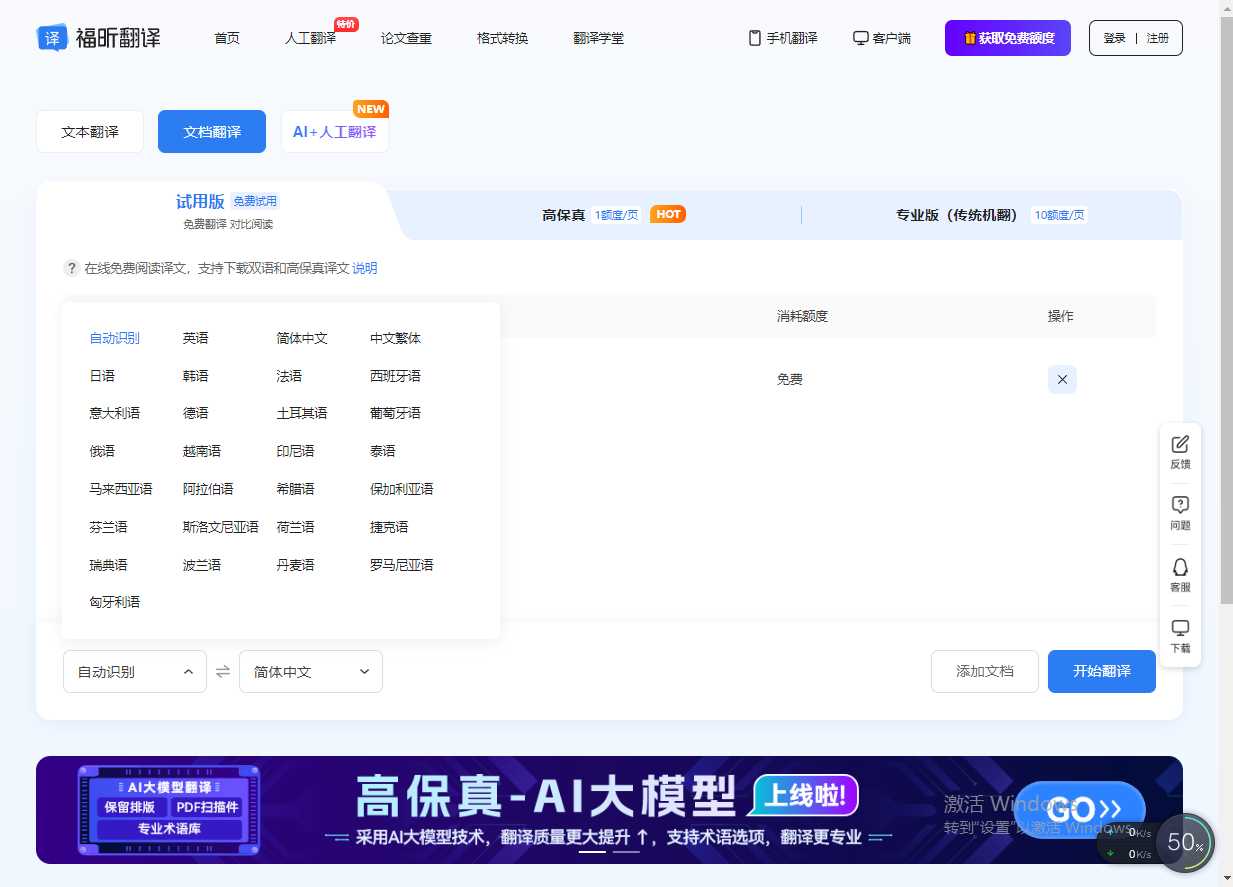Click the banner carousel second indicator dot
This screenshot has height=887, width=1233.
(626, 852)
